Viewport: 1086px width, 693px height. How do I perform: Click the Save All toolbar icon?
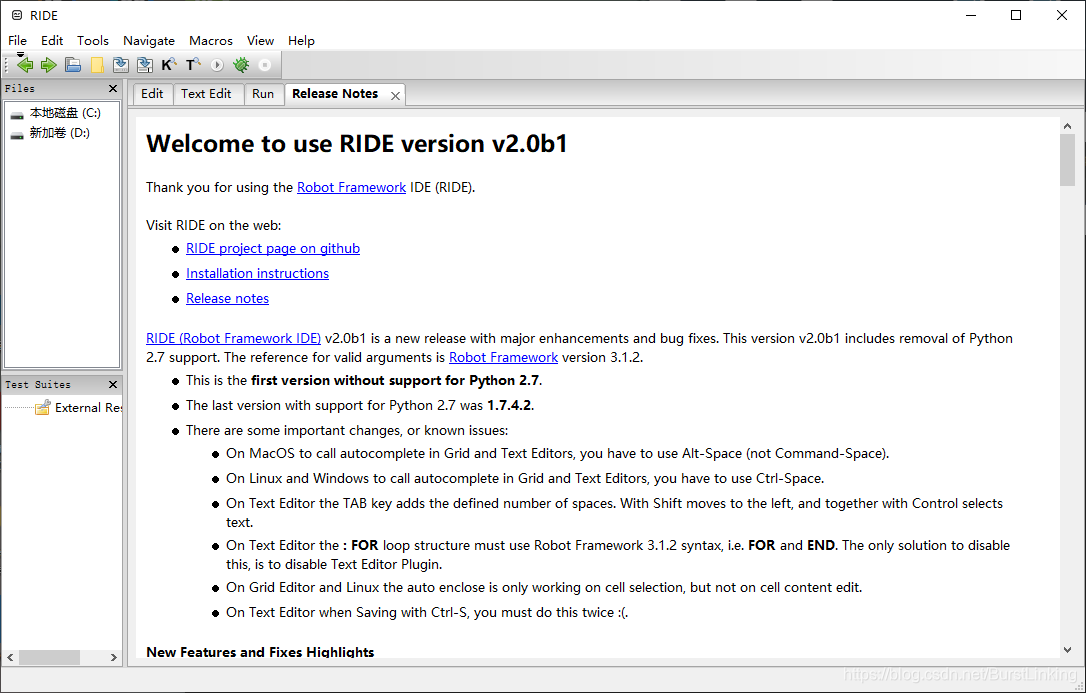tap(145, 65)
